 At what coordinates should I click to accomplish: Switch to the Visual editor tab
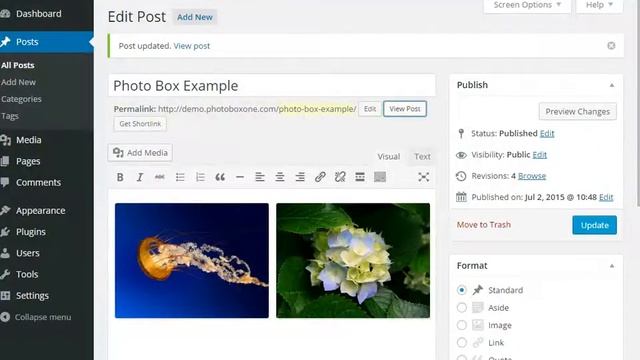tap(389, 157)
